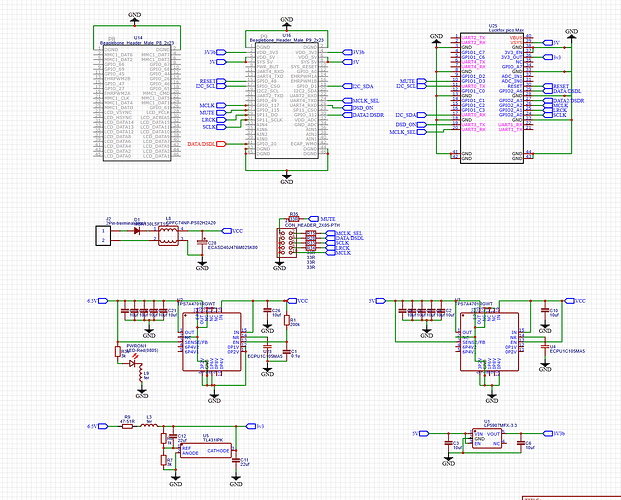Click the GND symbol at U25 top left

pos(436,39)
